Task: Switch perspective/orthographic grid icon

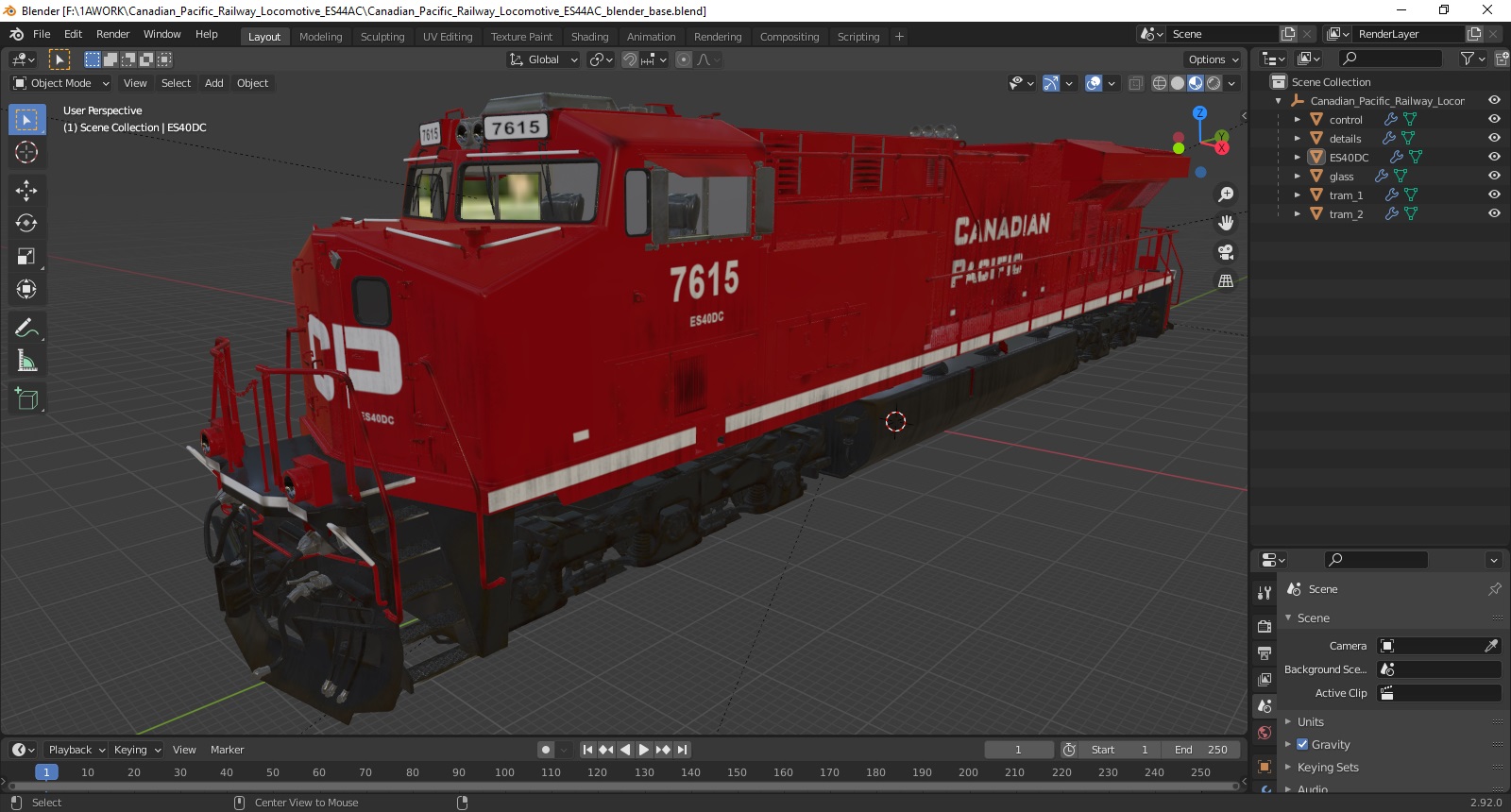Action: [1226, 281]
